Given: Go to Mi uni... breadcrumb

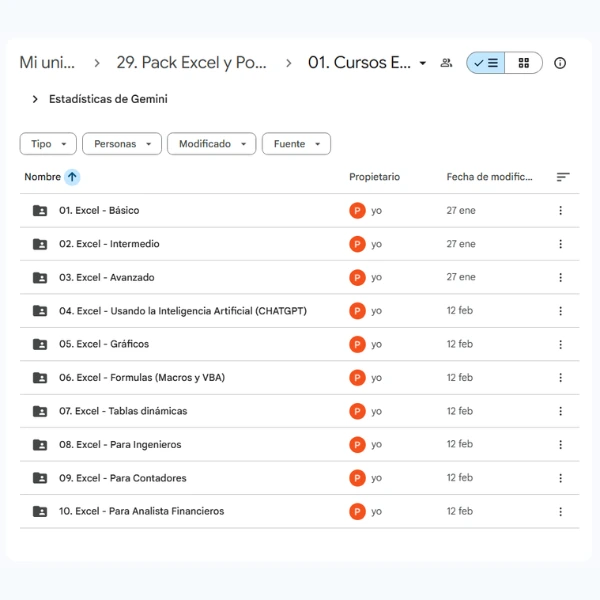Looking at the screenshot, I should [x=47, y=62].
